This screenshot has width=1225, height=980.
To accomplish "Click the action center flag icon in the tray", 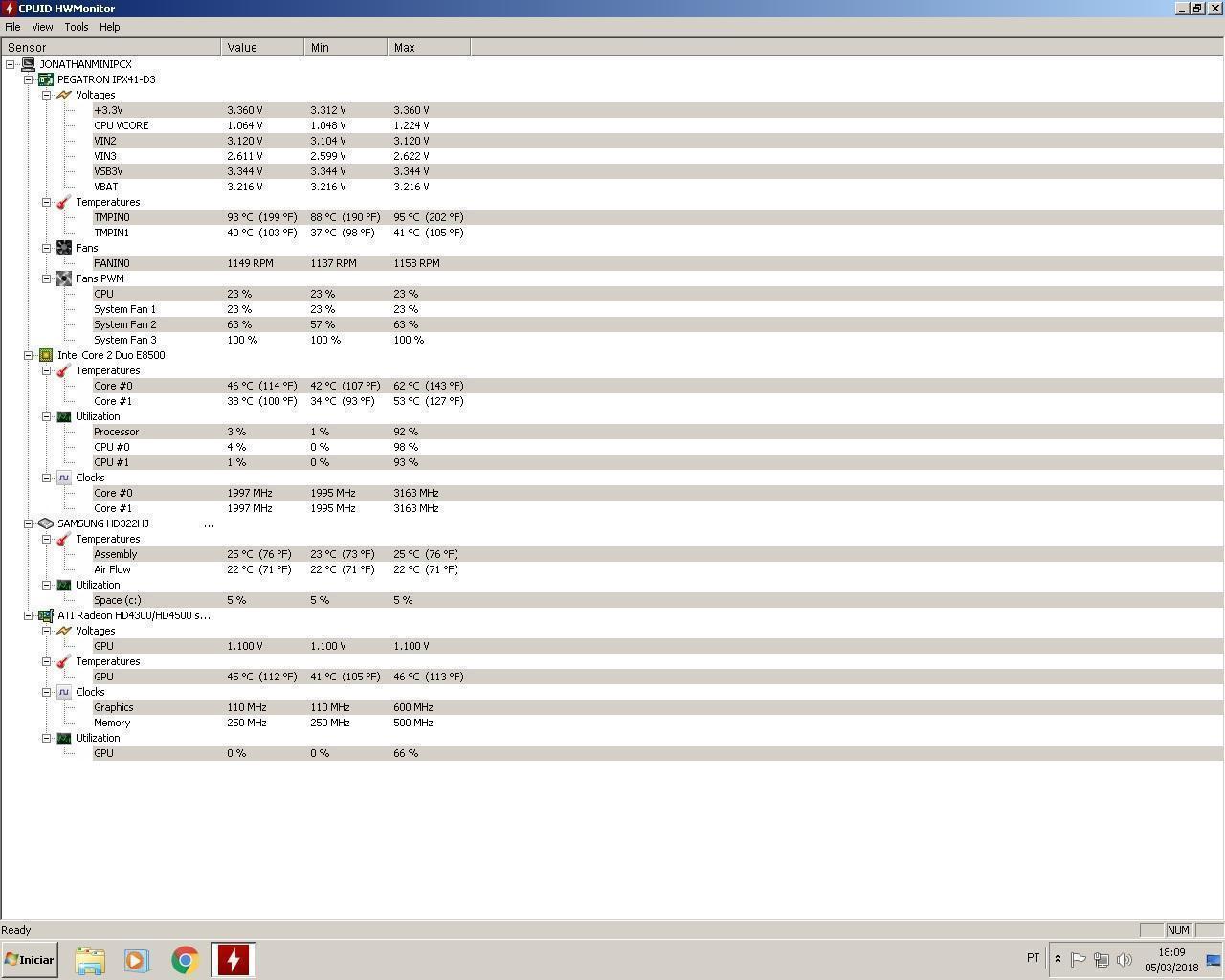I will (1078, 959).
